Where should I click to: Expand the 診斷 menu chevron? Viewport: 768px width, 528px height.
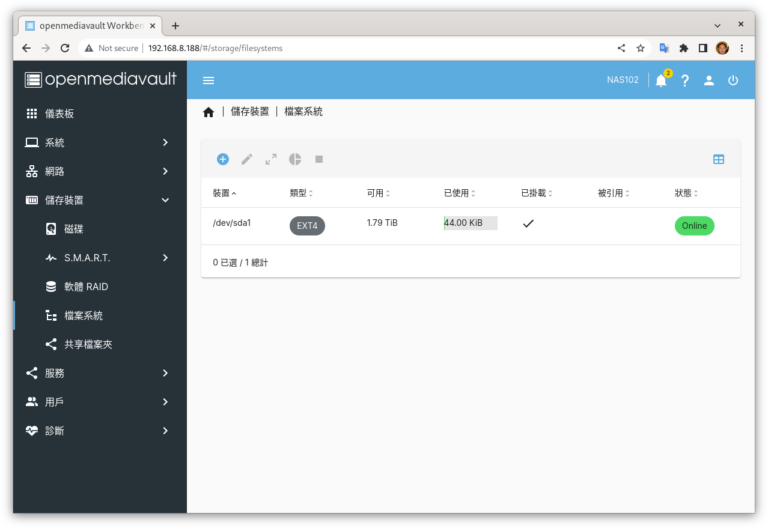(165, 431)
